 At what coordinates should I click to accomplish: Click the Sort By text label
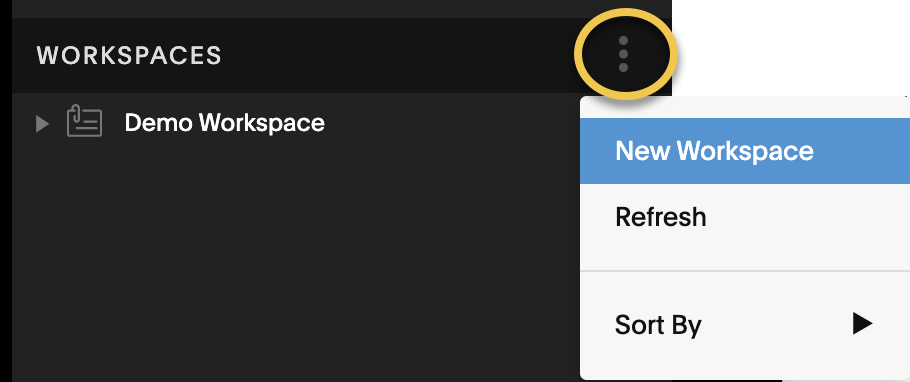(658, 325)
